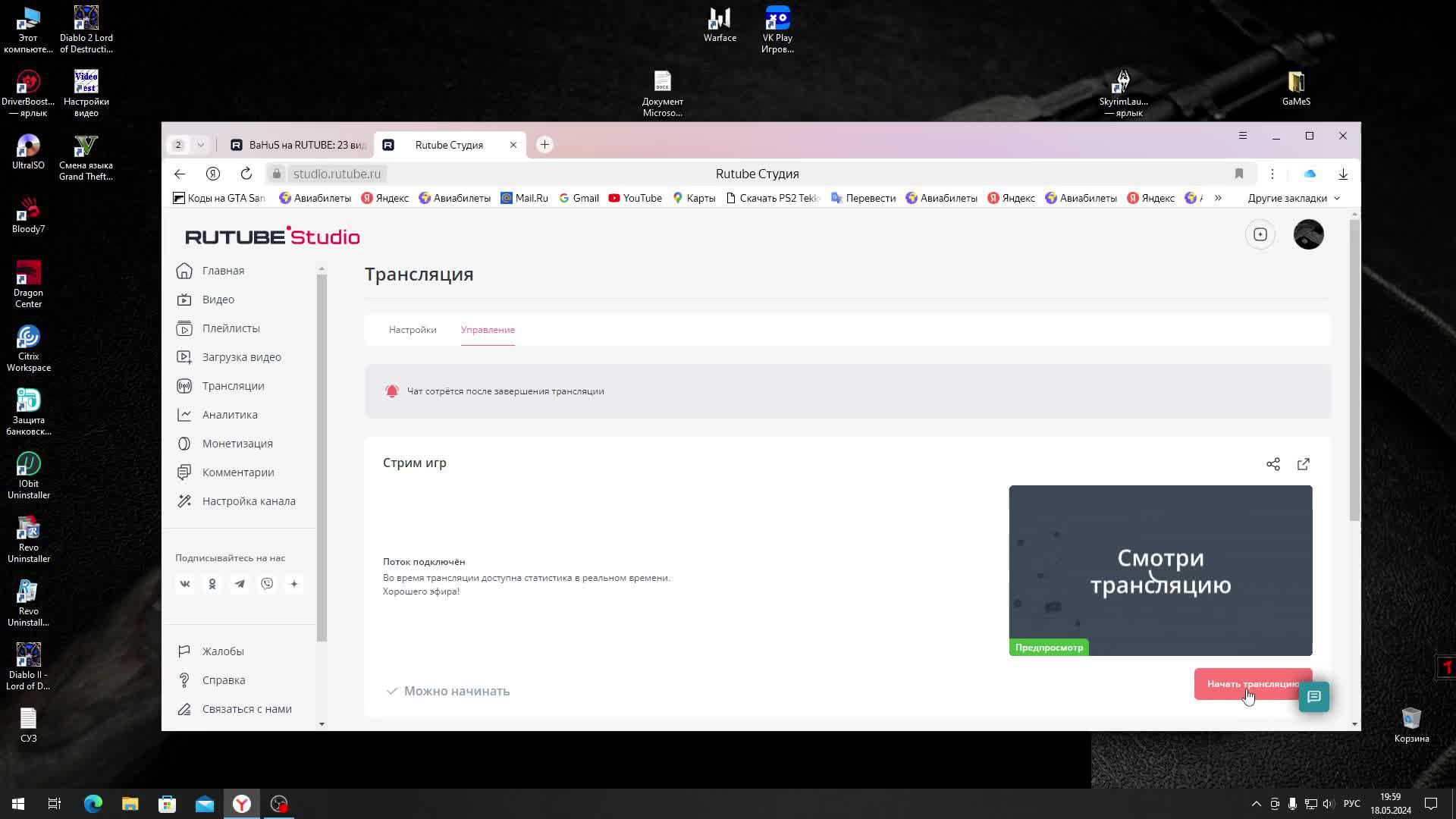Open the support chat widget
This screenshot has width=1456, height=819.
pos(1314,697)
